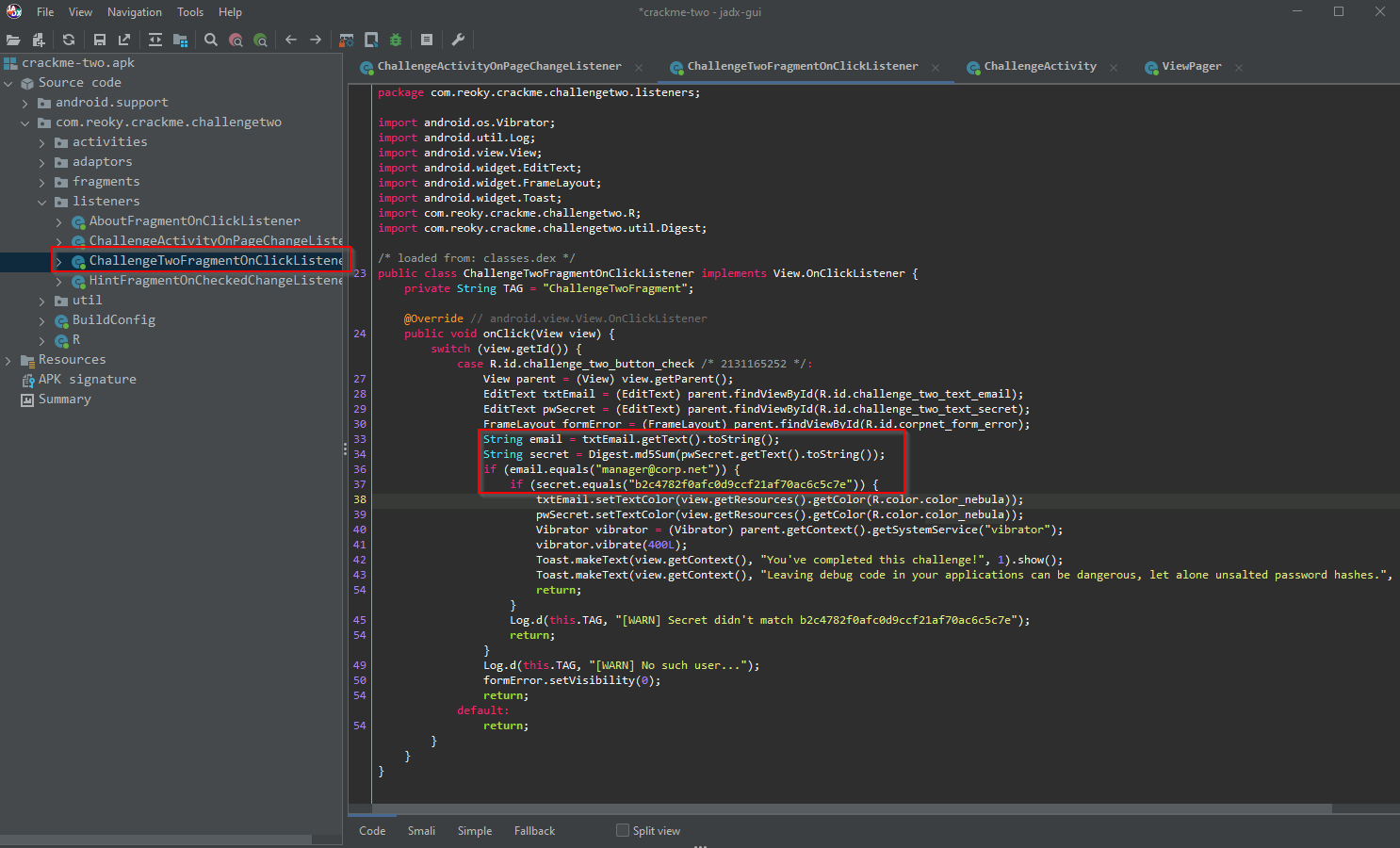This screenshot has width=1400, height=848.
Task: Open the Navigation menu
Action: pos(135,12)
